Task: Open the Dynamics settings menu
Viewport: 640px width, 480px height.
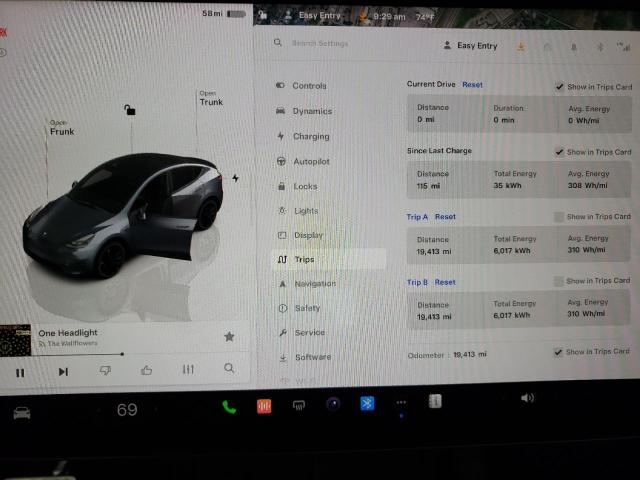Action: [x=304, y=111]
